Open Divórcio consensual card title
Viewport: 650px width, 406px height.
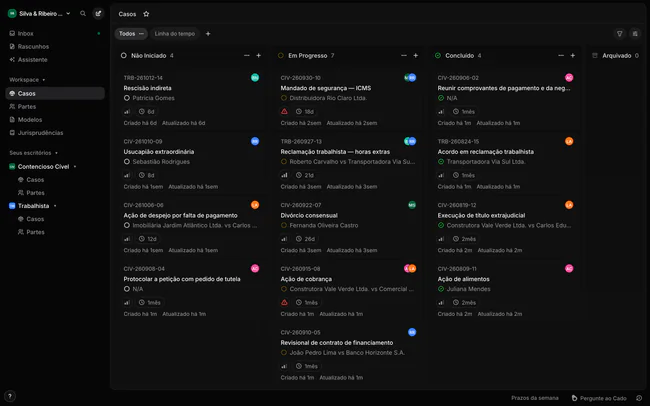[309, 216]
